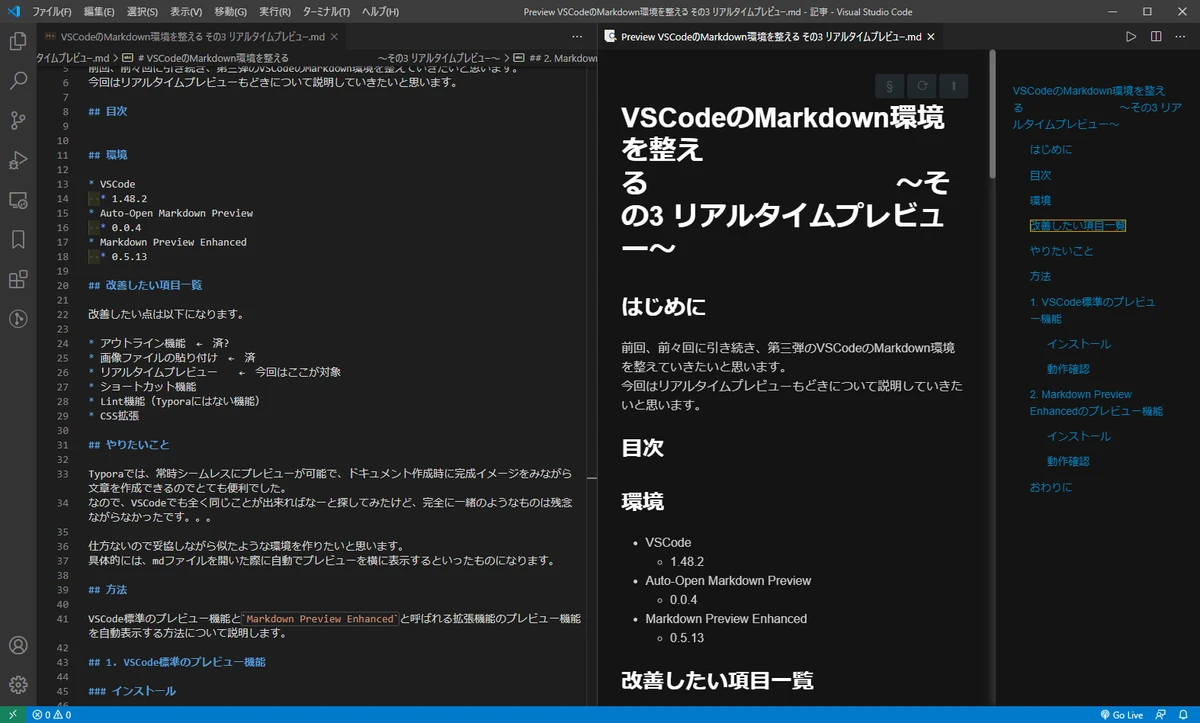Open the Manage gear icon
This screenshot has height=723, width=1200.
[x=18, y=685]
